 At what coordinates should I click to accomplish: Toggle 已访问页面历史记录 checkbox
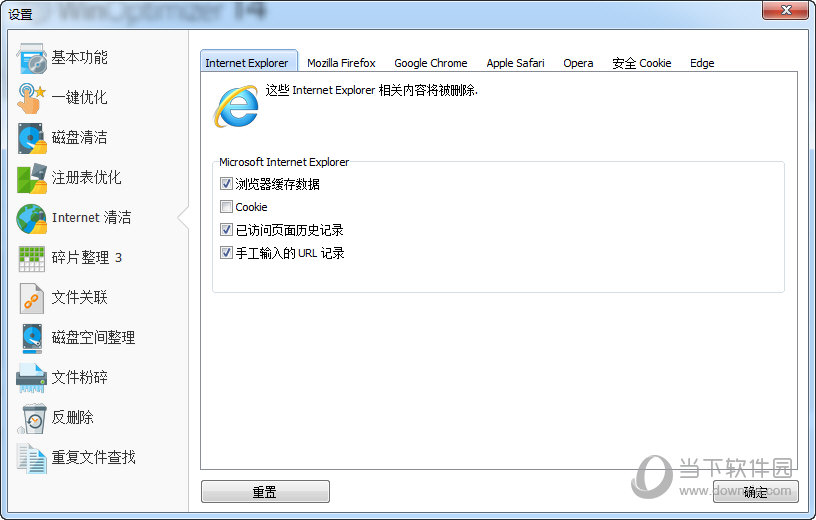226,230
